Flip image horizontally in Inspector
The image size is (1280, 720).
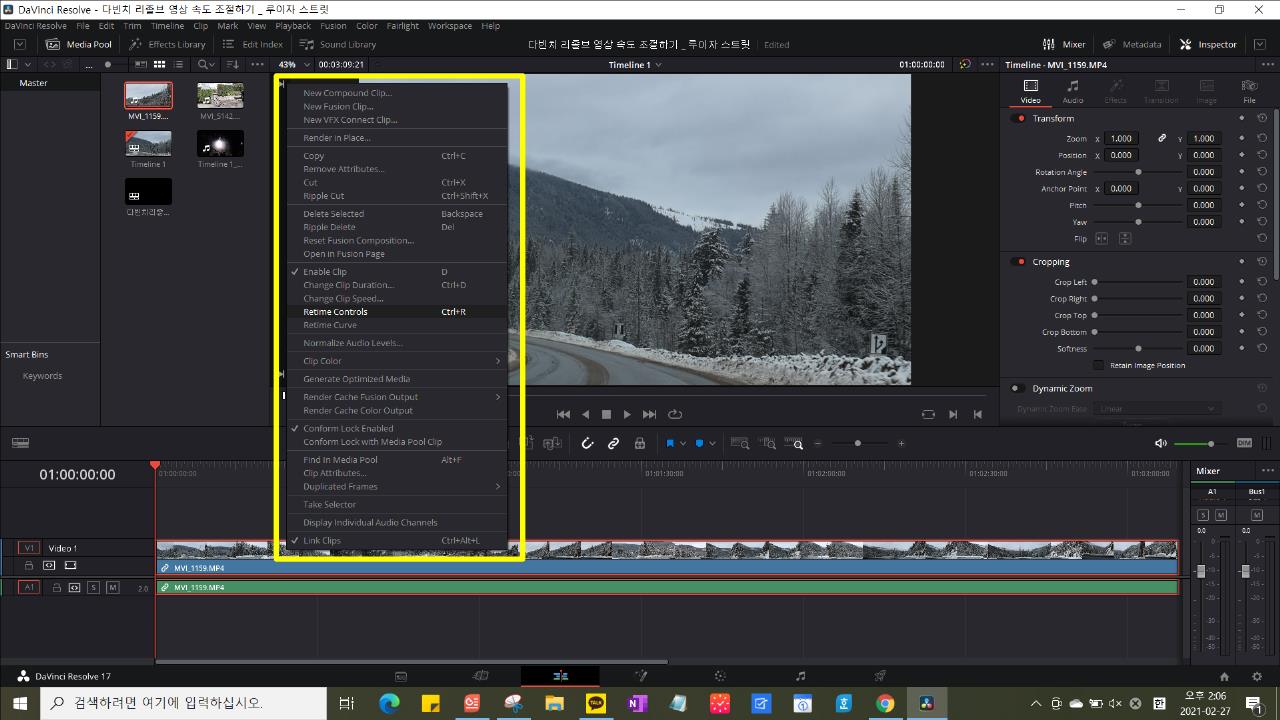point(1102,239)
